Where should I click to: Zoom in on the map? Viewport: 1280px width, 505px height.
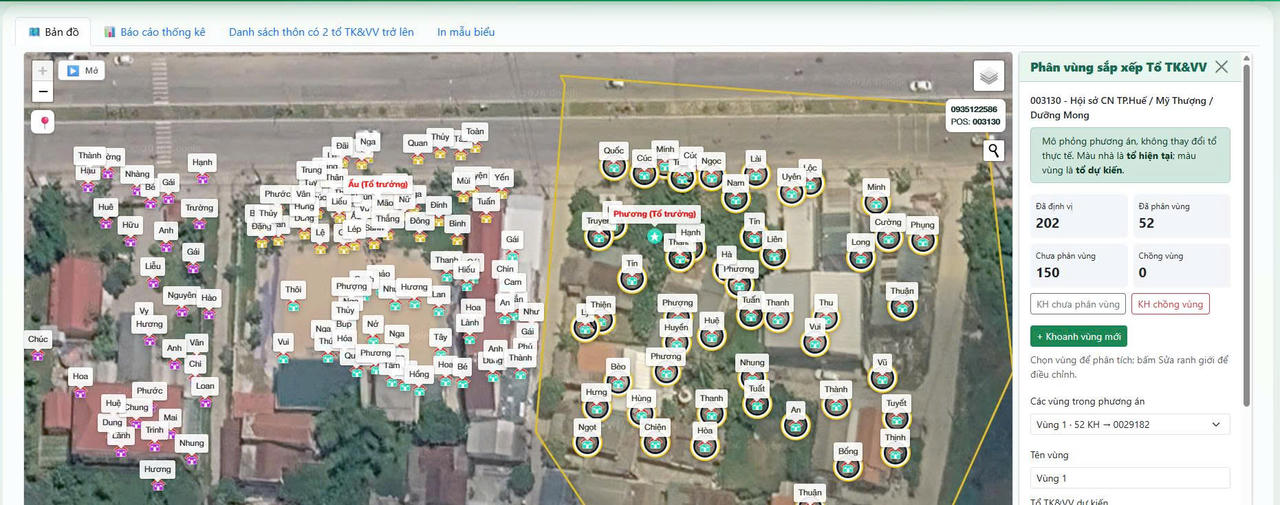tap(42, 71)
